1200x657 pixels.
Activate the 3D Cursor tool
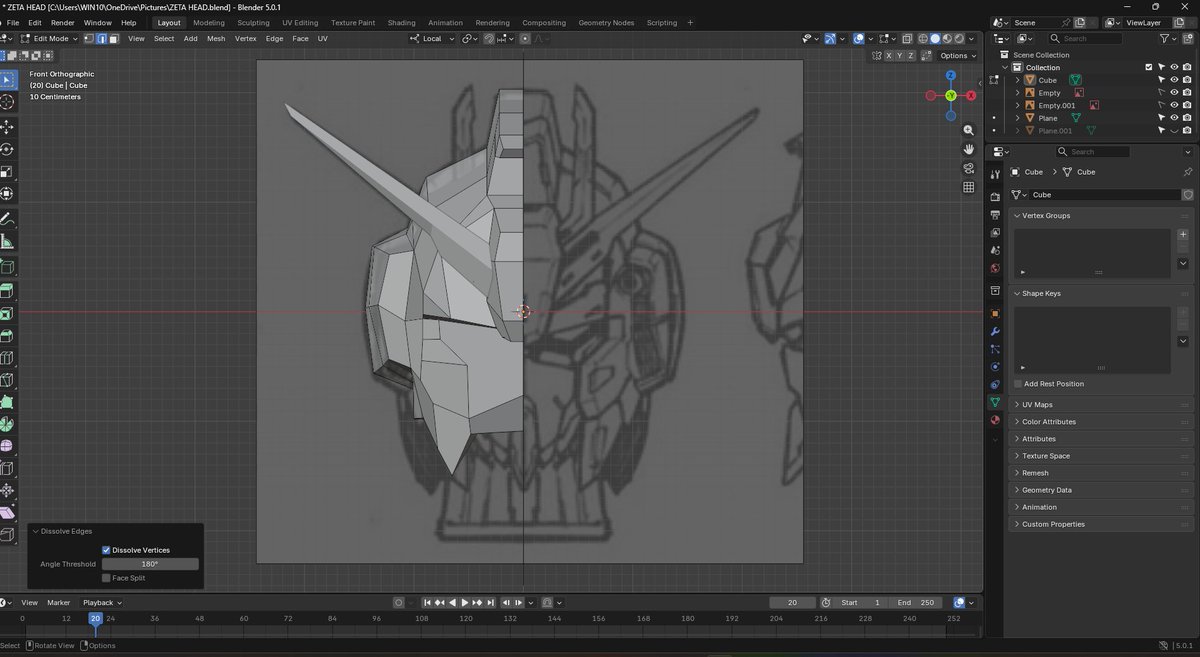8,102
